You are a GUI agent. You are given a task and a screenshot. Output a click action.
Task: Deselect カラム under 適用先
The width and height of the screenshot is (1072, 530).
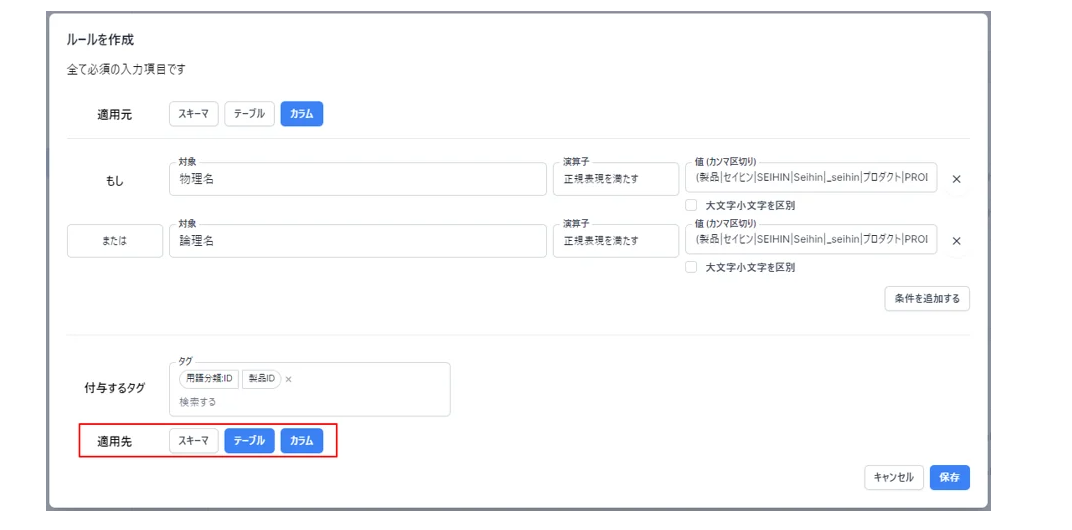pos(302,441)
